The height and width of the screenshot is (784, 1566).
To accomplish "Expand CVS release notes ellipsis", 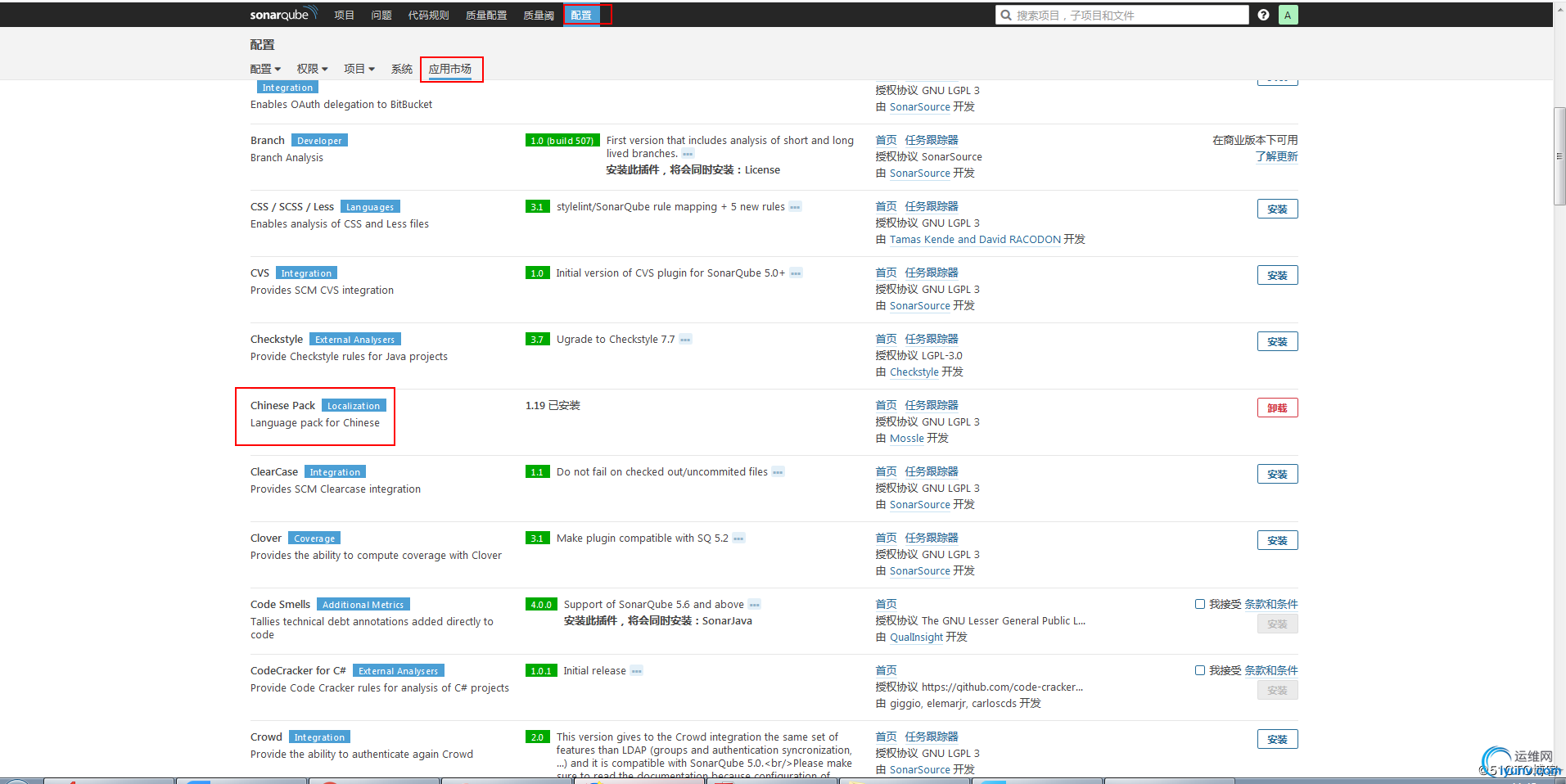I will tap(796, 273).
